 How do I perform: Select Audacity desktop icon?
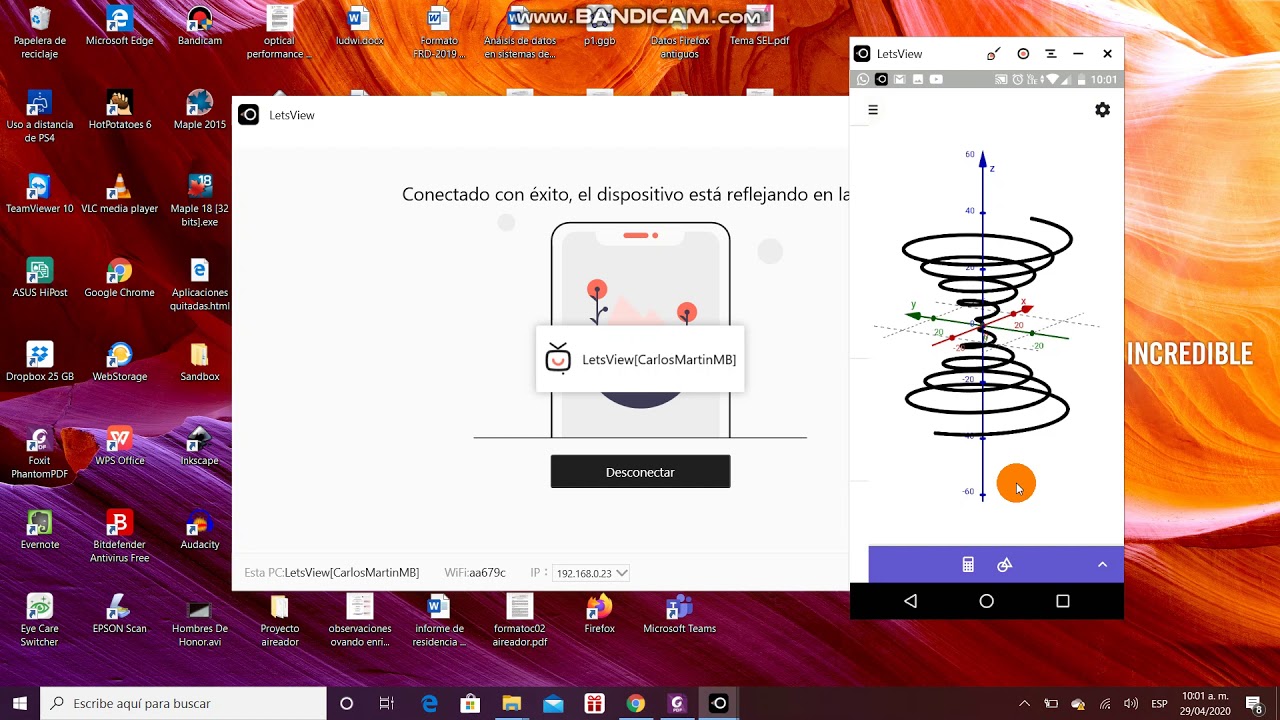click(x=200, y=530)
